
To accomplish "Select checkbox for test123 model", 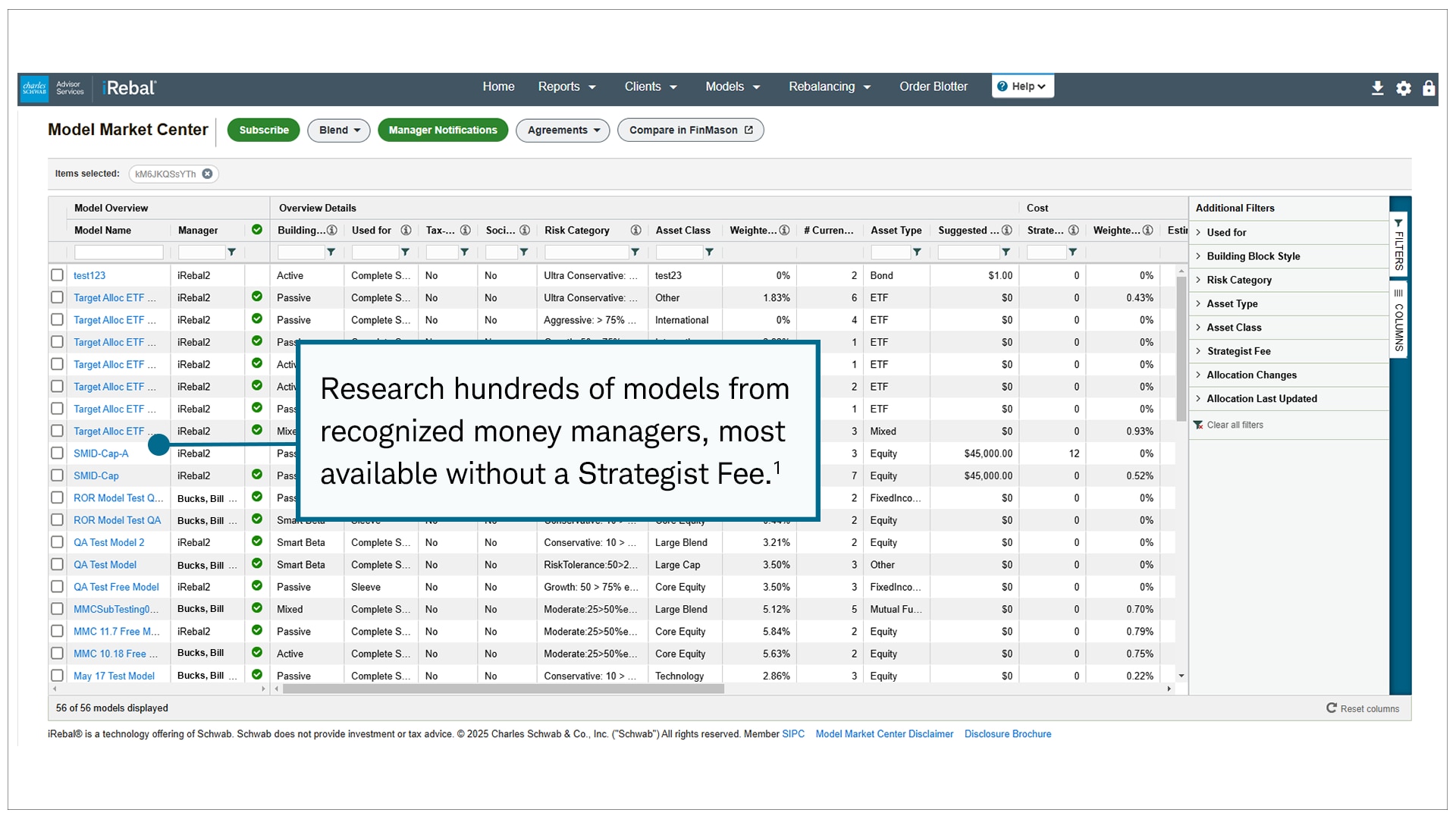I will (x=57, y=275).
